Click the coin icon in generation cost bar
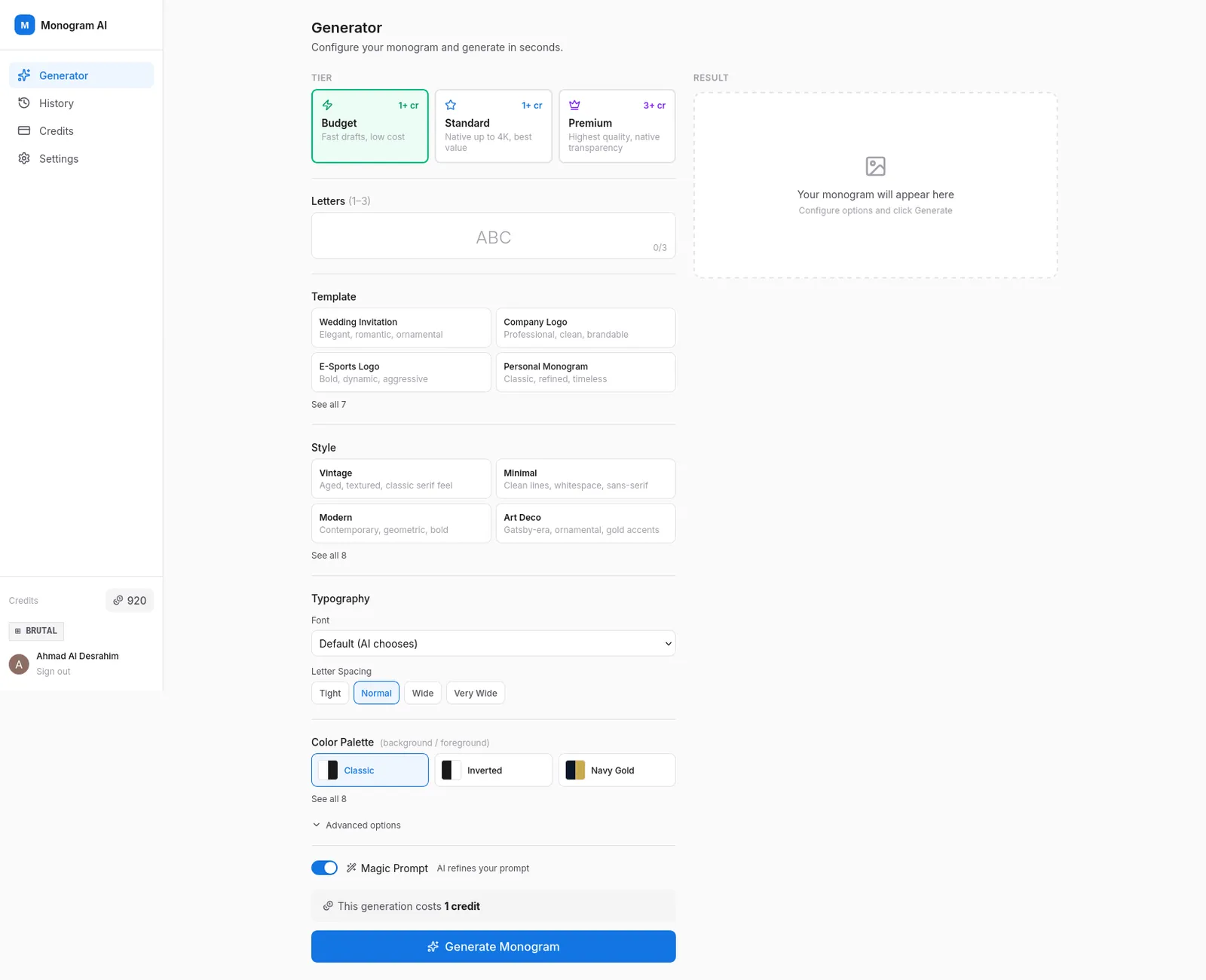The height and width of the screenshot is (980, 1206). pos(328,906)
